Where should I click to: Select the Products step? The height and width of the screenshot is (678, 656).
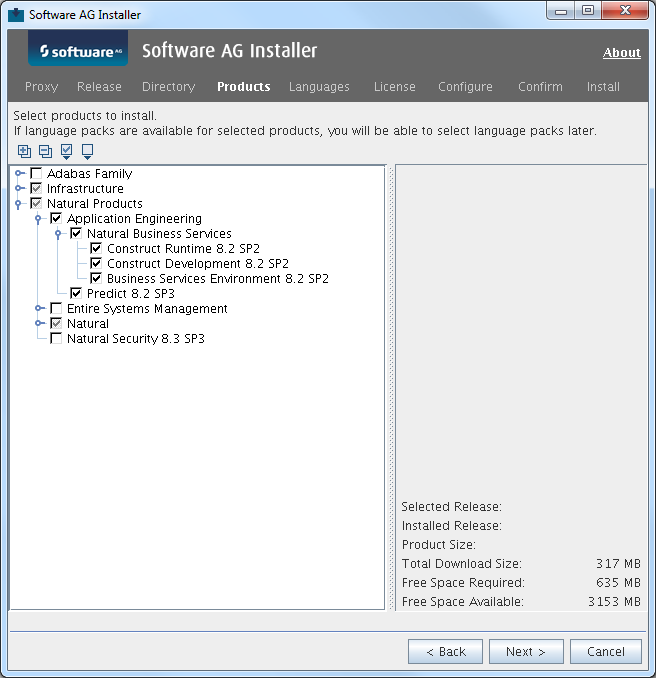243,87
